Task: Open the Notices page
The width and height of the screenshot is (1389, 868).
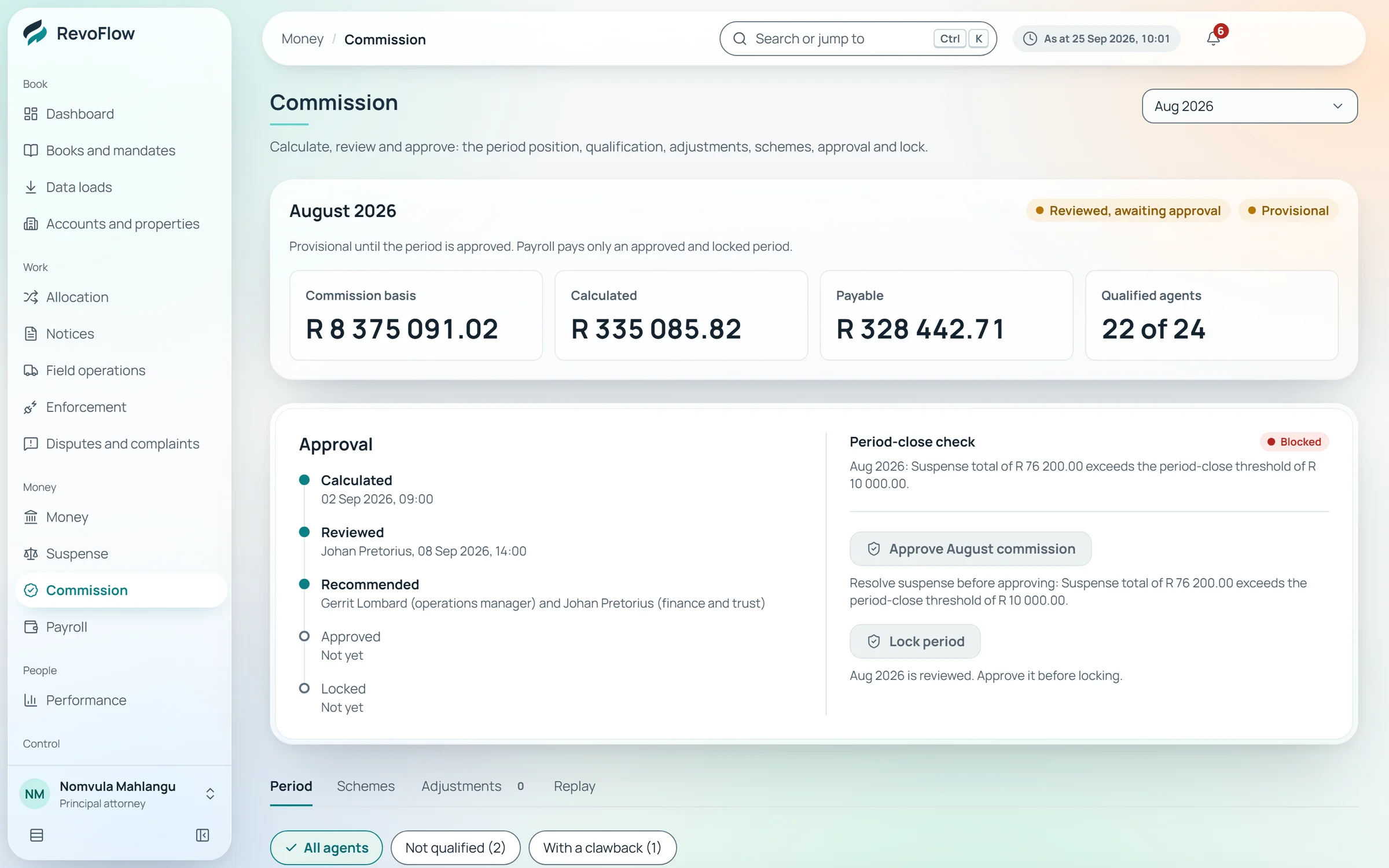Action: coord(121,334)
